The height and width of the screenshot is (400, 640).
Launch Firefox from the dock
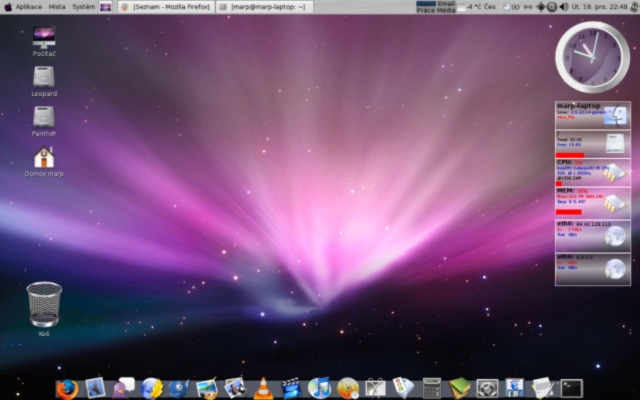click(x=67, y=388)
